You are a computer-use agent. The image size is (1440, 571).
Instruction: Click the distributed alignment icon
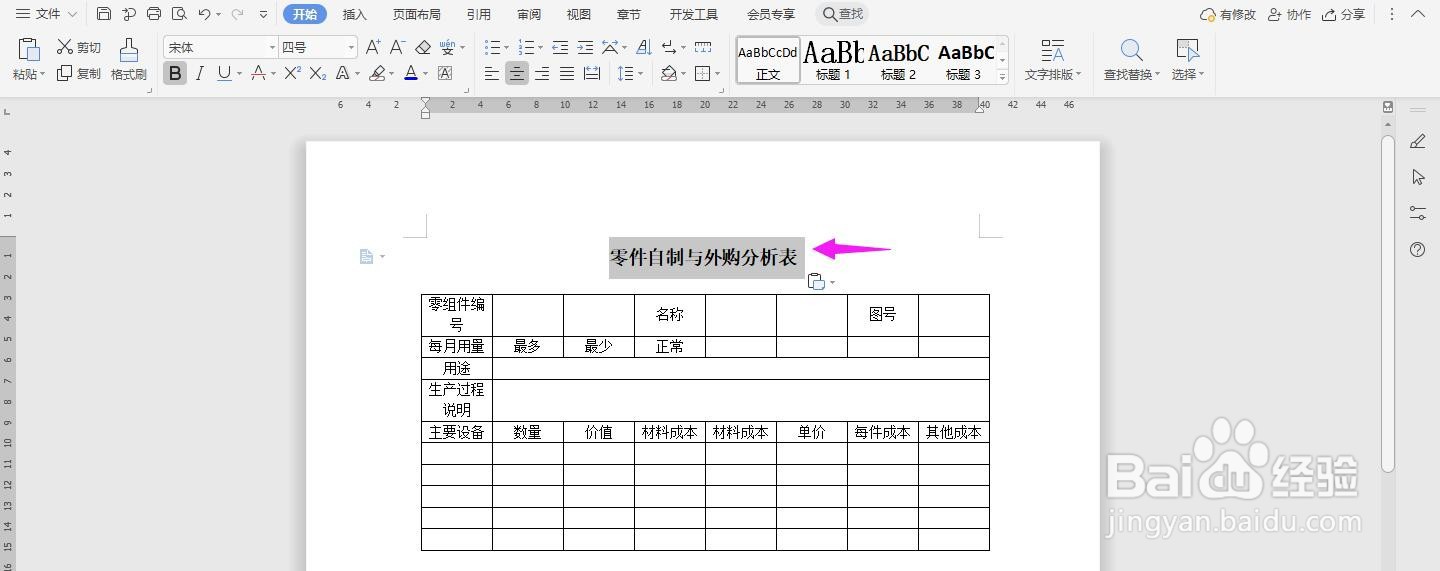click(x=592, y=73)
